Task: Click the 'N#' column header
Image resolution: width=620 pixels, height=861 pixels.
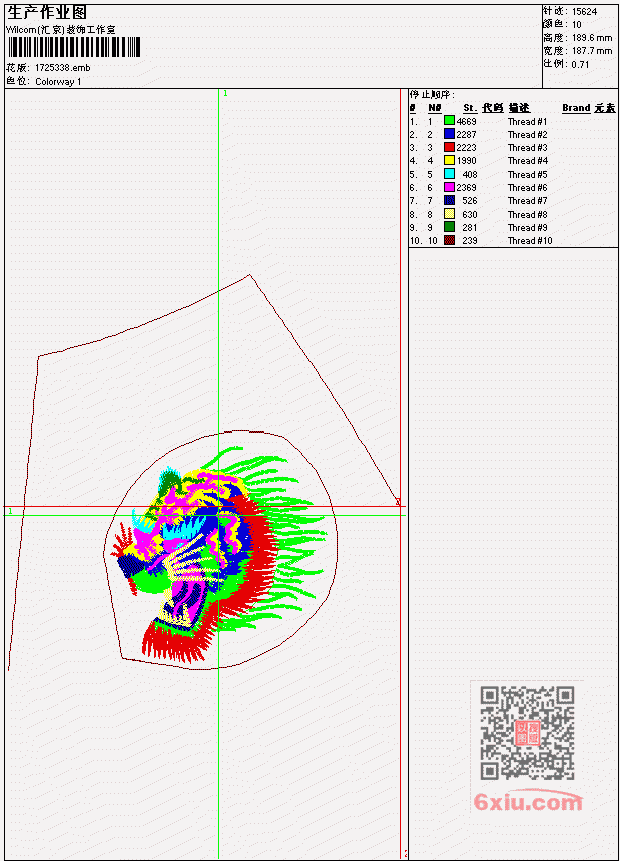Action: pos(435,108)
